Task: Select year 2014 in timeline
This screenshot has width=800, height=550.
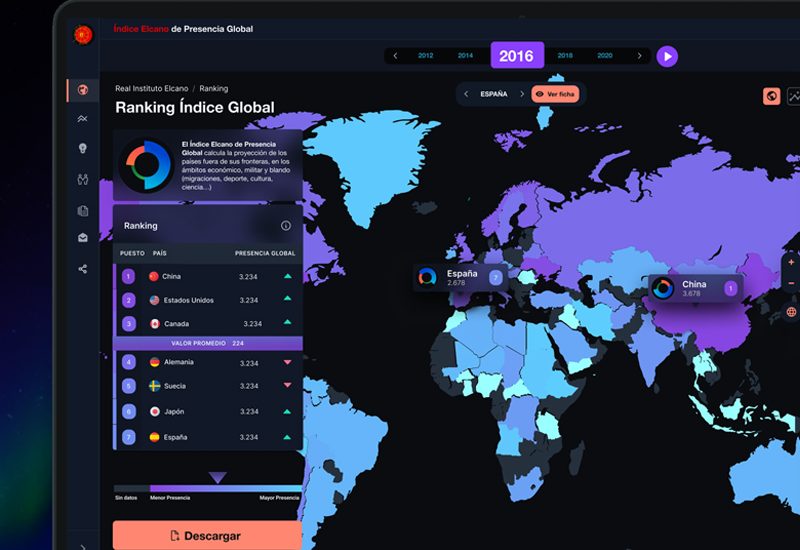Action: click(465, 56)
